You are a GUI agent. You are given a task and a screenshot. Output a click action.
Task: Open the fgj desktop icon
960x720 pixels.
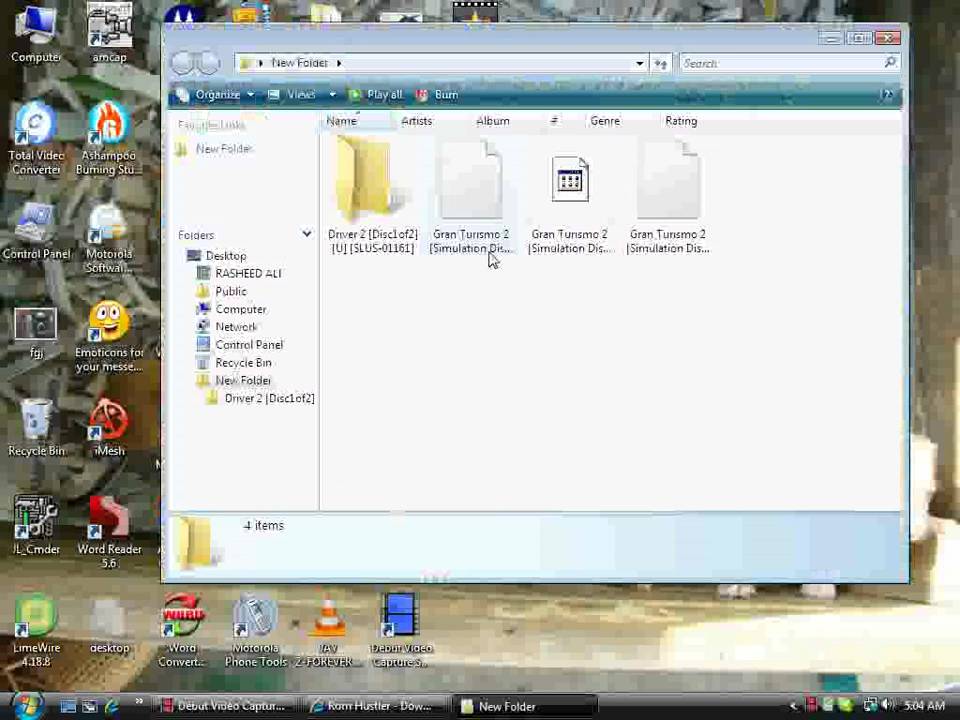click(x=36, y=332)
